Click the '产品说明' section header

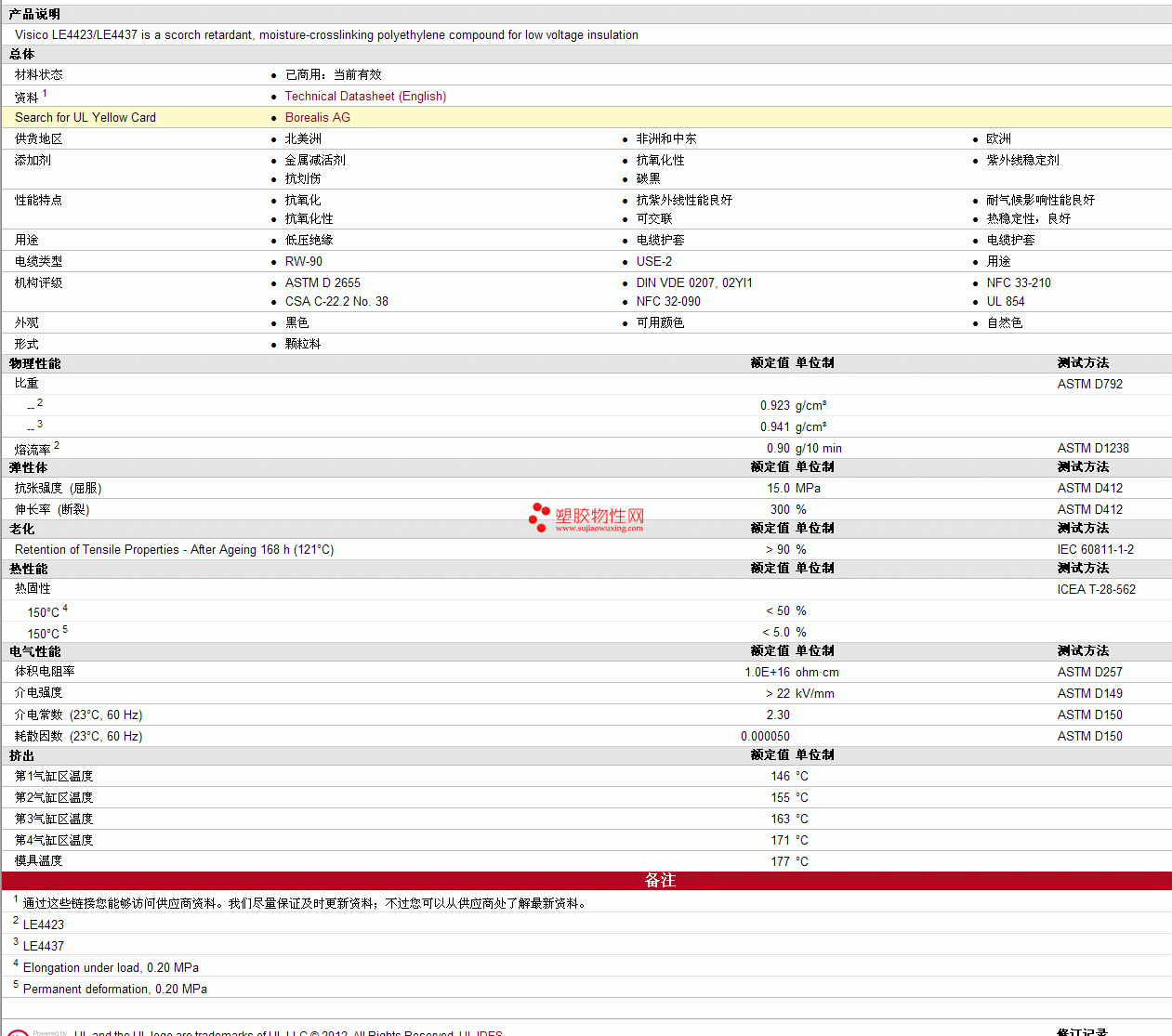point(34,15)
